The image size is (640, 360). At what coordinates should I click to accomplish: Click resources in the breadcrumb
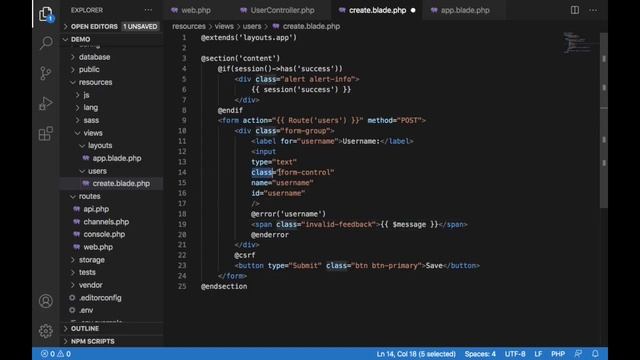click(189, 26)
